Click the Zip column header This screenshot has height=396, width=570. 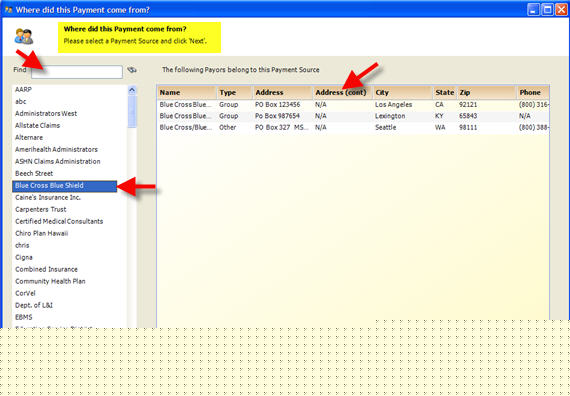click(486, 92)
